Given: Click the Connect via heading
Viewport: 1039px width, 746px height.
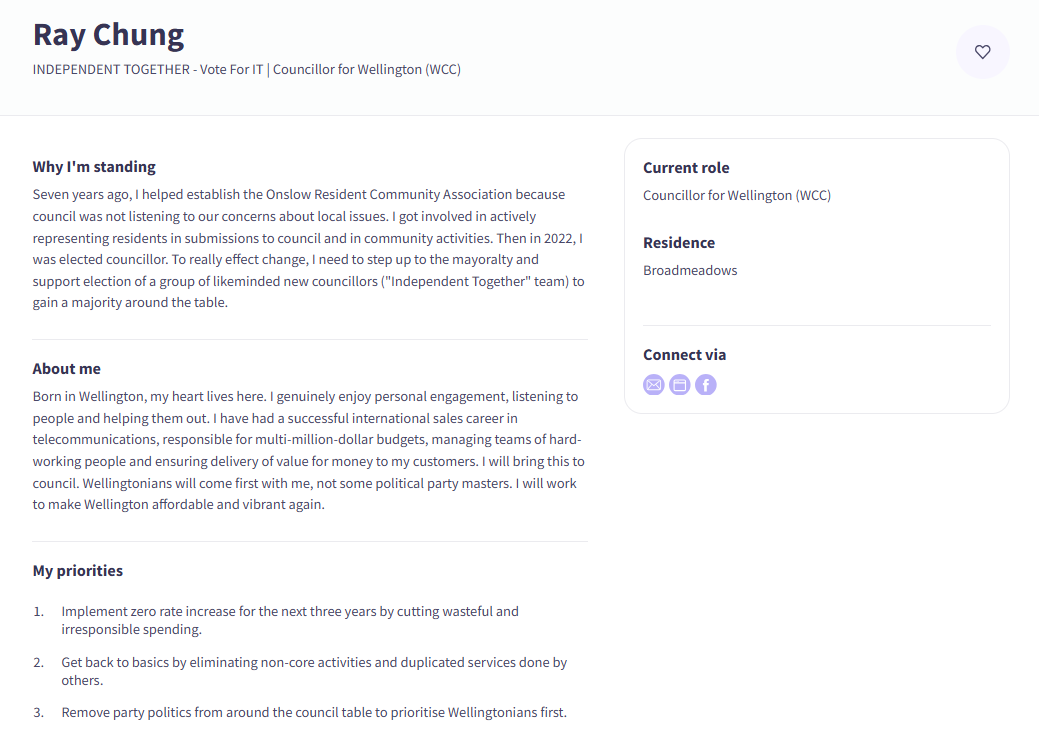Looking at the screenshot, I should pyautogui.click(x=684, y=355).
